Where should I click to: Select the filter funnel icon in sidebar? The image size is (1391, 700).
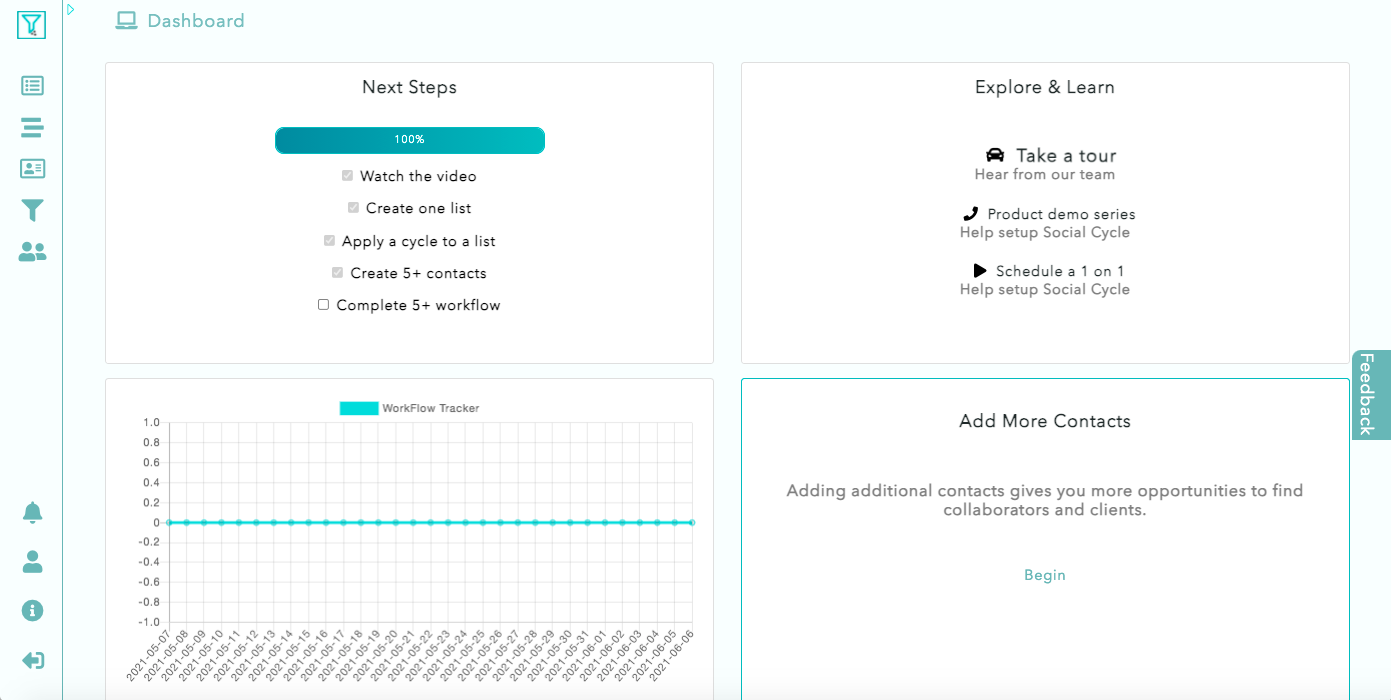coord(31,210)
